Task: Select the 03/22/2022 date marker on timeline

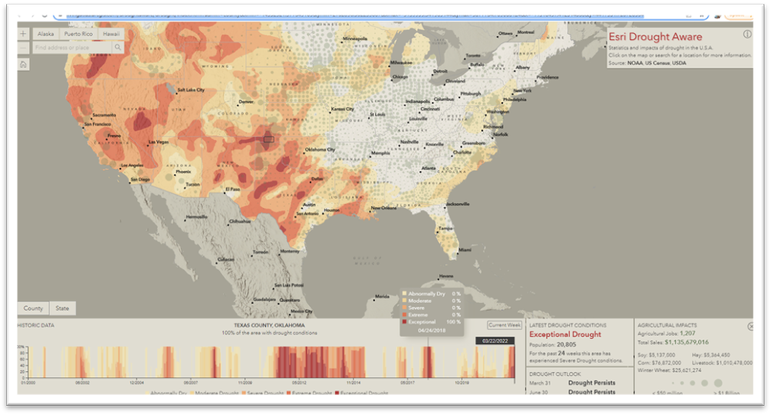Action: click(495, 341)
